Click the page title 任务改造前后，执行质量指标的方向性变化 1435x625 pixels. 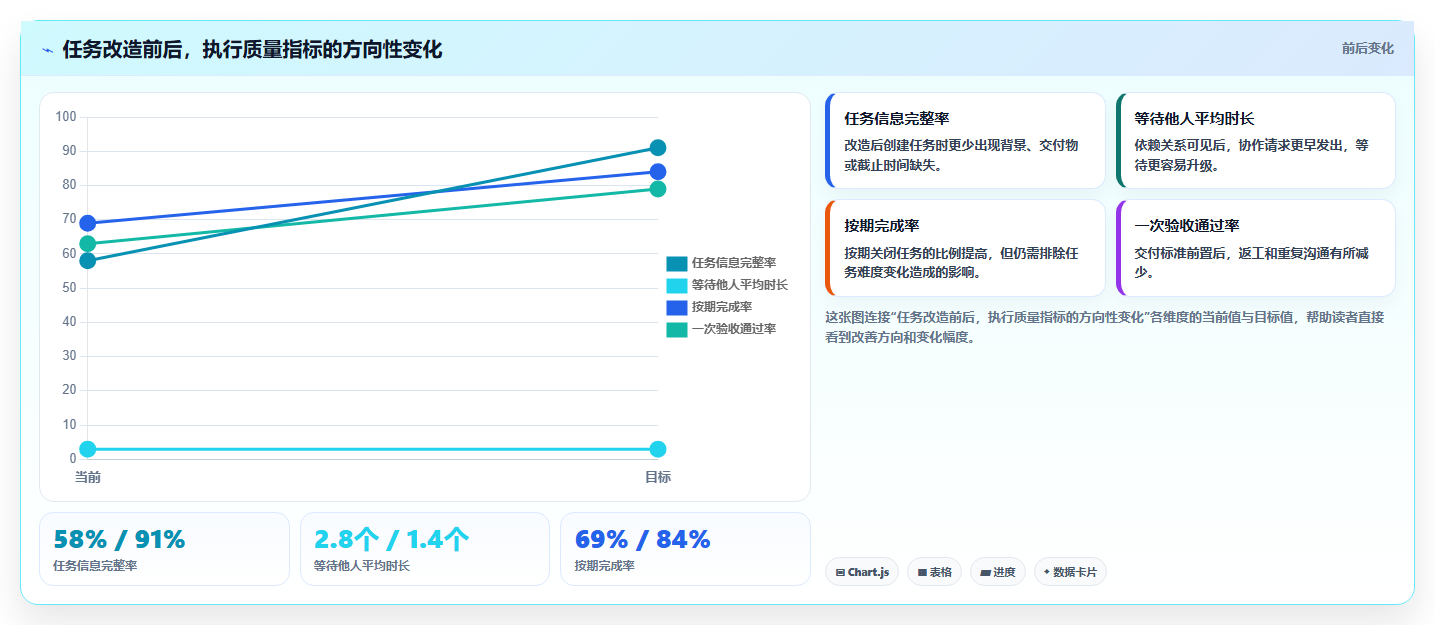[x=252, y=49]
